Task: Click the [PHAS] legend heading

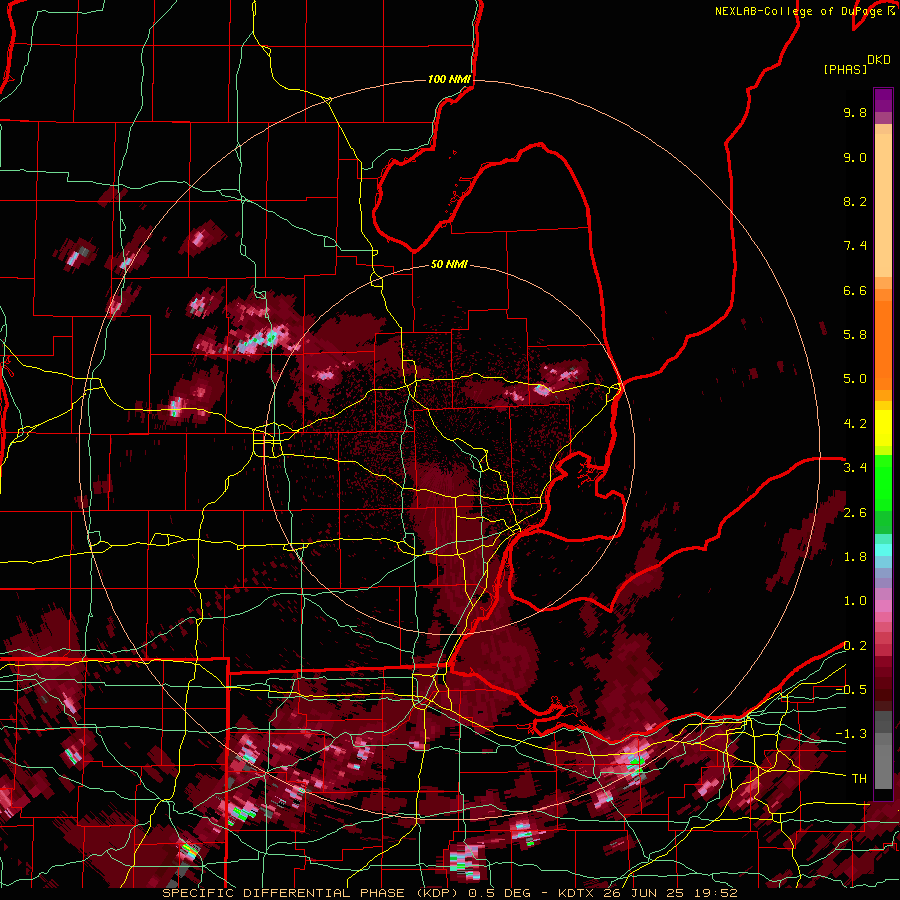Action: click(845, 69)
